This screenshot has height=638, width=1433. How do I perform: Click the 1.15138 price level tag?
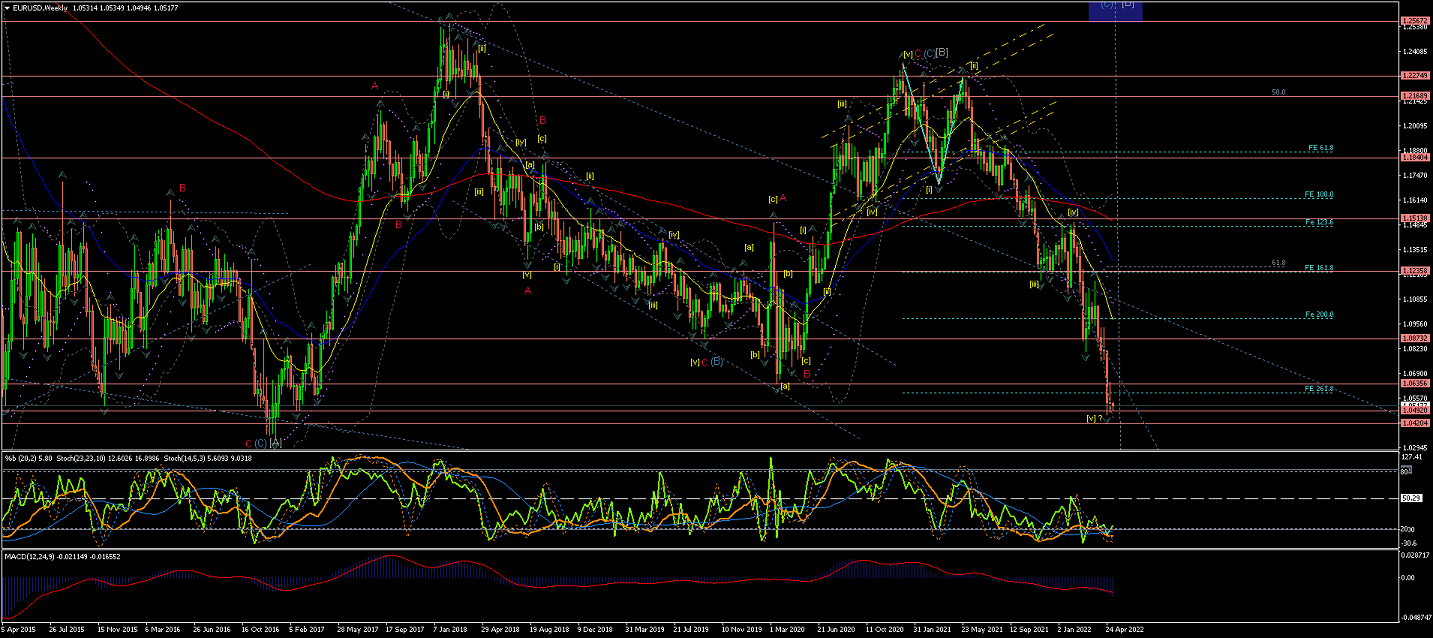tap(1415, 218)
